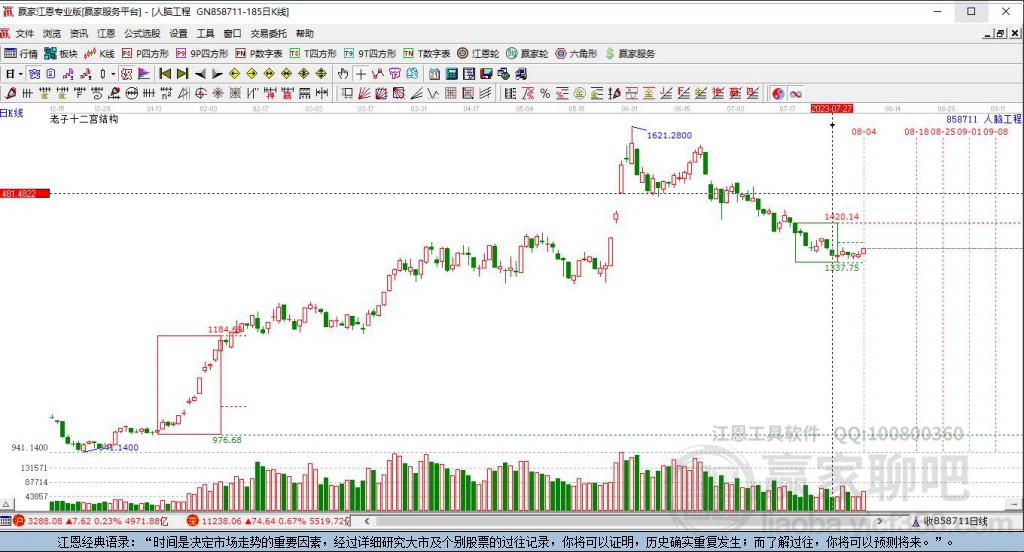Open the 江恩轮 Gann wheel

pyautogui.click(x=478, y=54)
